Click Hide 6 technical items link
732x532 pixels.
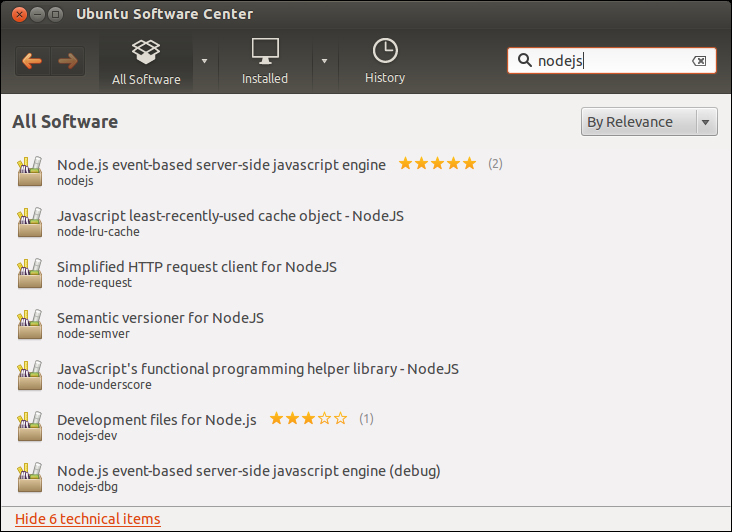88,519
